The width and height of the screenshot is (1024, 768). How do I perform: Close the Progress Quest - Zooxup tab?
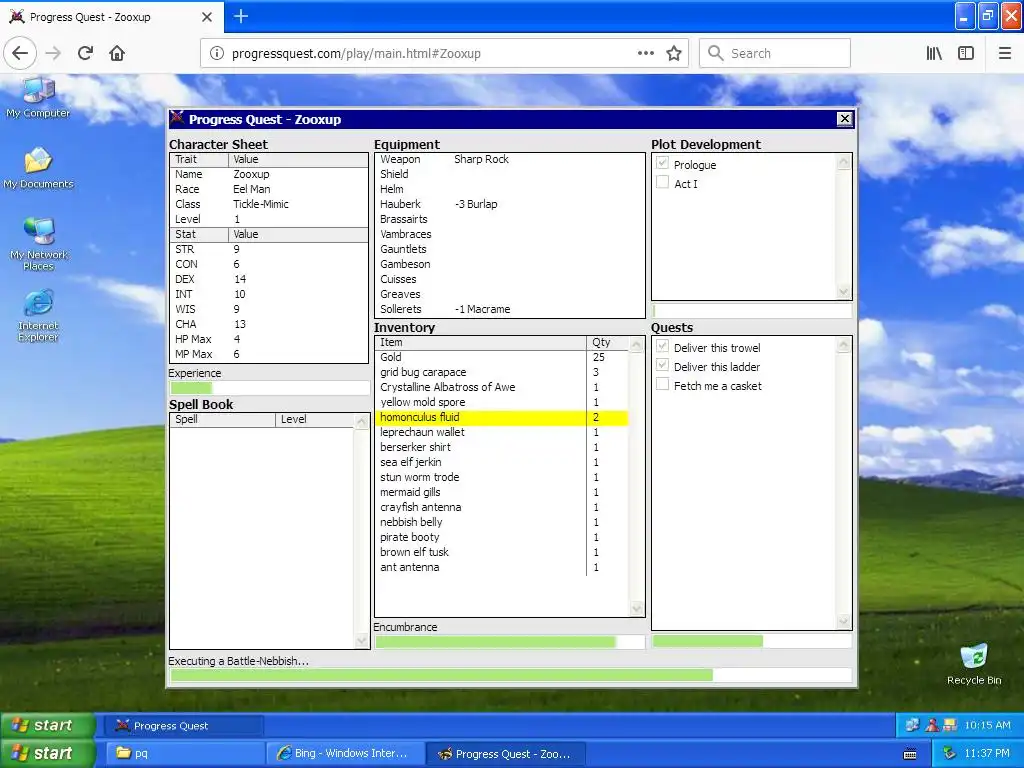click(207, 17)
